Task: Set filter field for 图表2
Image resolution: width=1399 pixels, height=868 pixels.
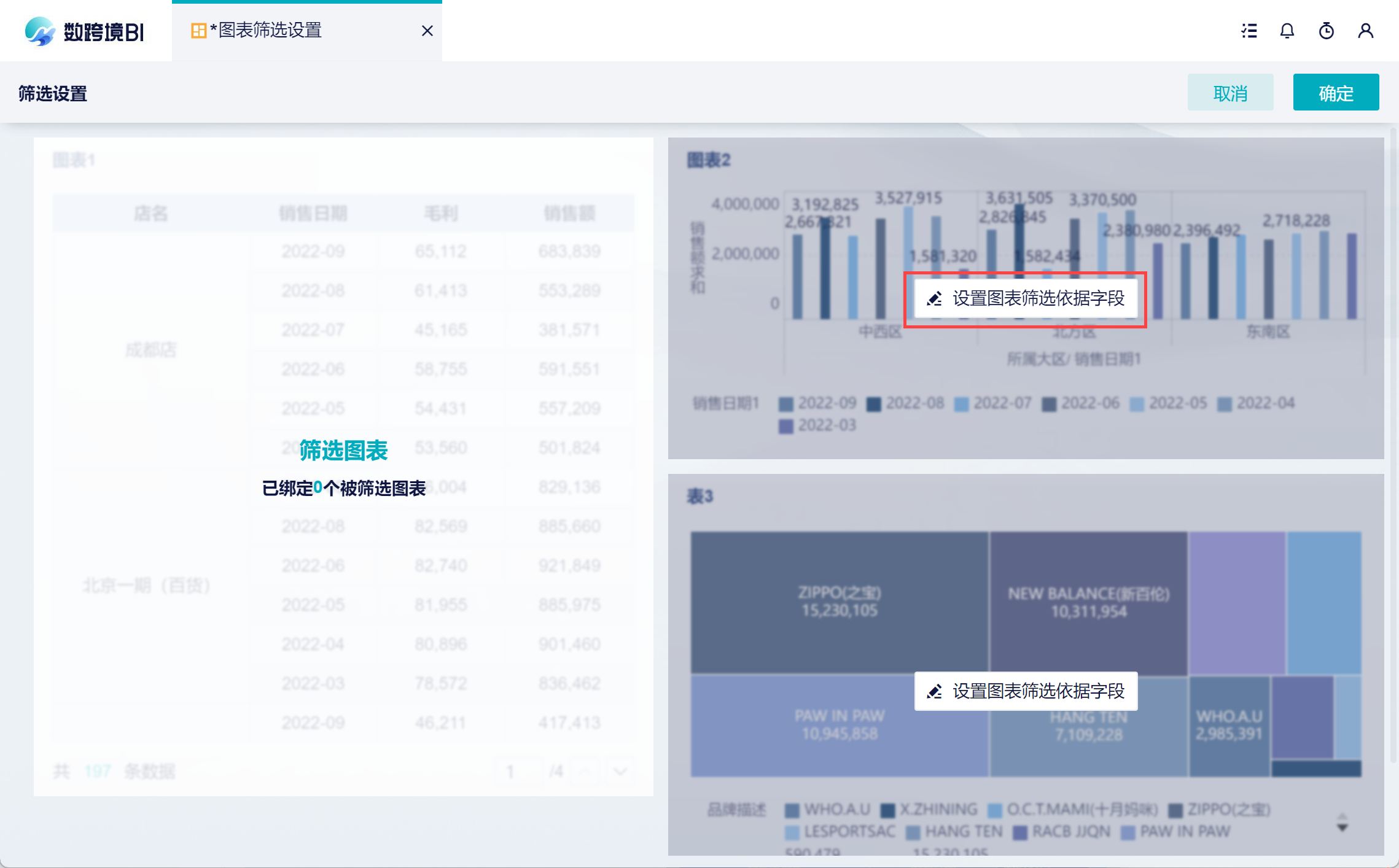Action: (x=1038, y=299)
